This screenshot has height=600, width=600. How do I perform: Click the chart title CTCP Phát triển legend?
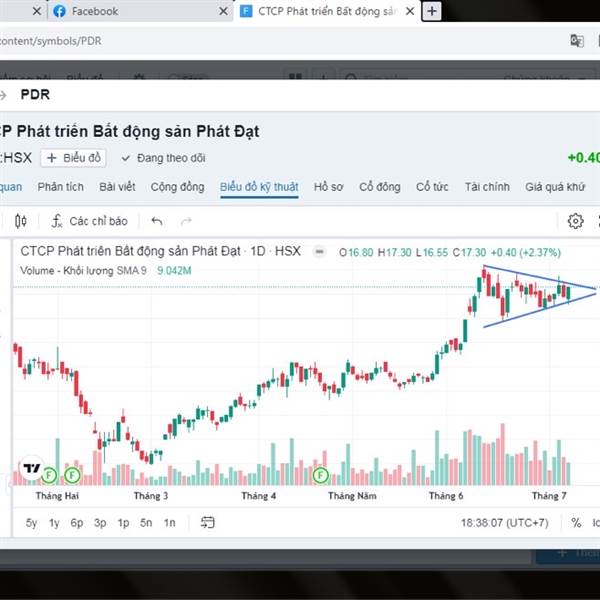coord(160,251)
